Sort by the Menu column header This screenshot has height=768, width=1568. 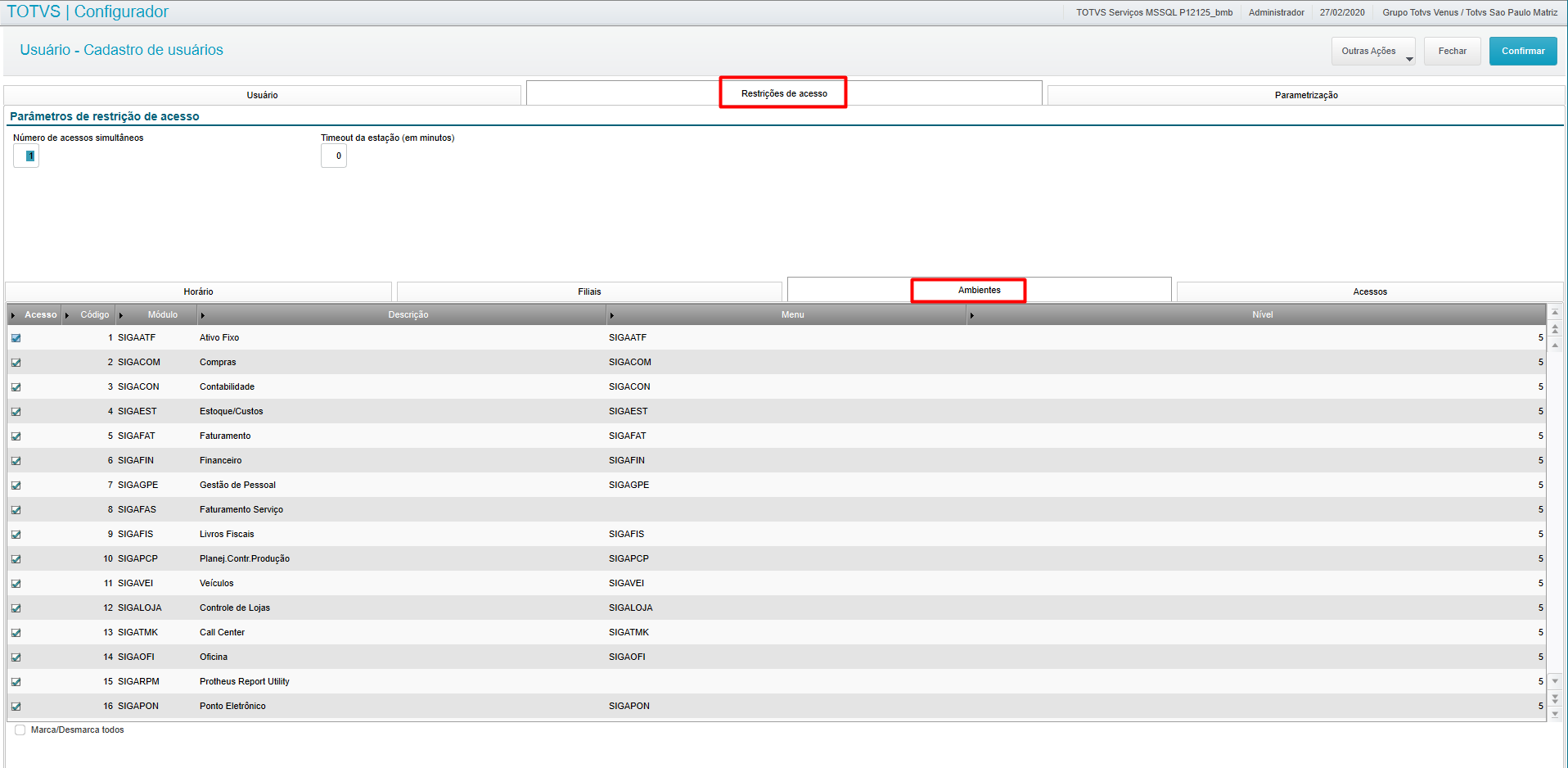[786, 314]
